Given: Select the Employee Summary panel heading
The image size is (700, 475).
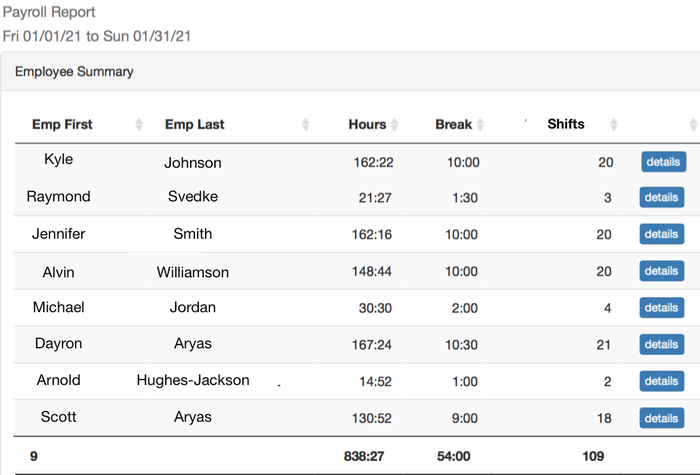Looking at the screenshot, I should pyautogui.click(x=74, y=71).
